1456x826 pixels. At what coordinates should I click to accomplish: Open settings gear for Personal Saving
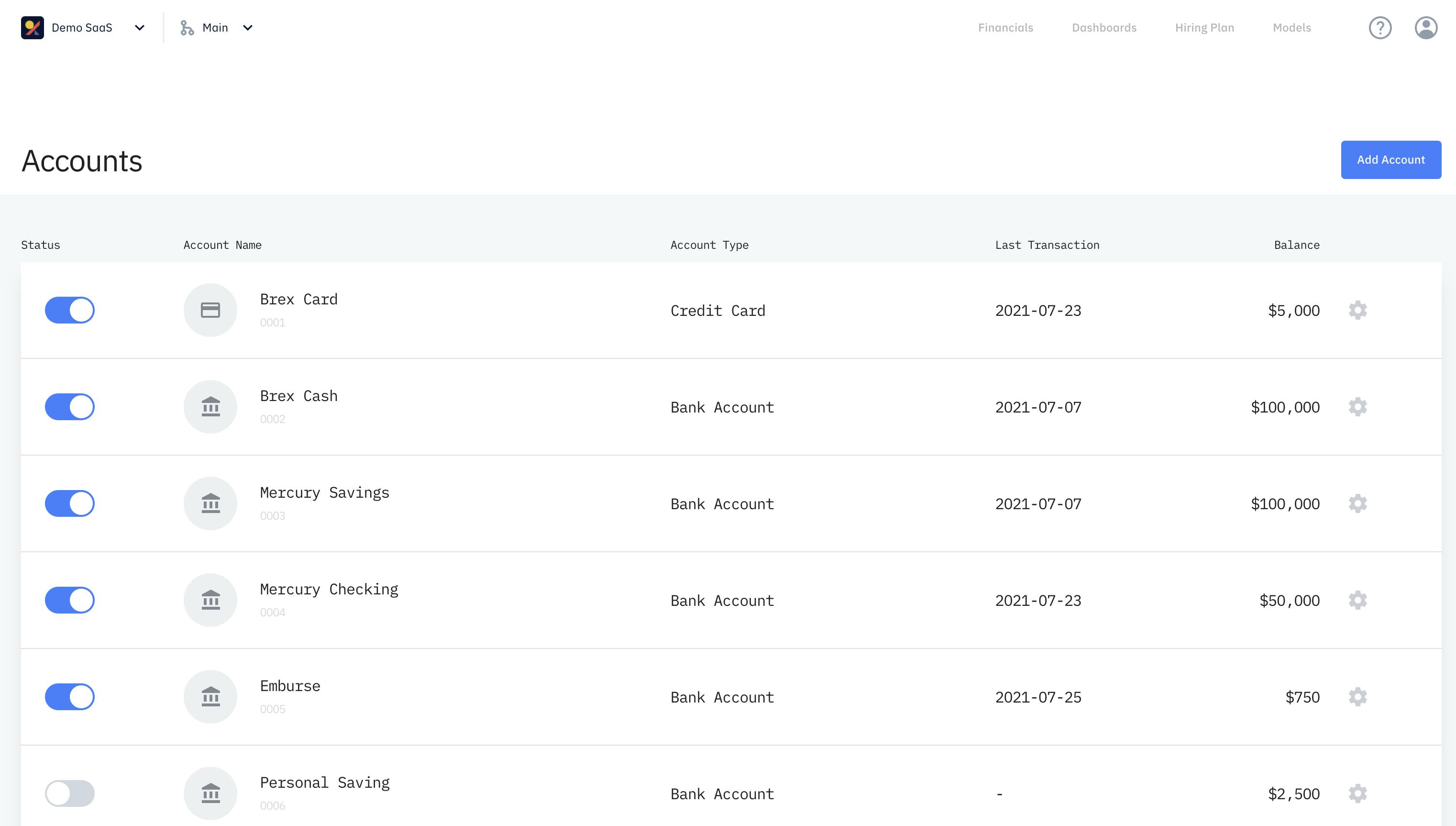(x=1358, y=793)
